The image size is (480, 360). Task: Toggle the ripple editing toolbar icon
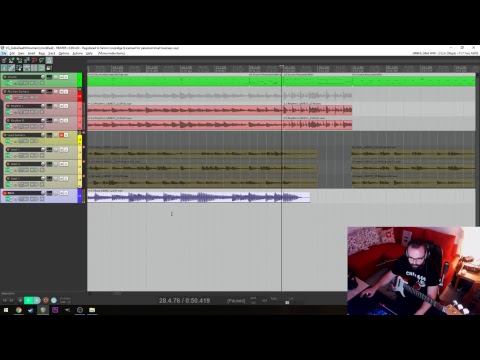click(19, 68)
